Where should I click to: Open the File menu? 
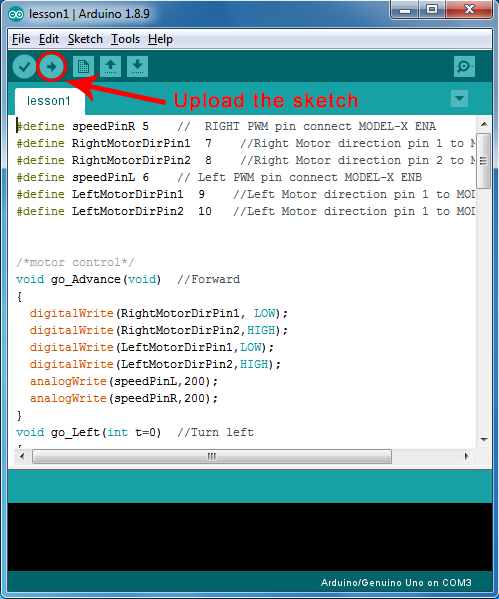tap(21, 39)
